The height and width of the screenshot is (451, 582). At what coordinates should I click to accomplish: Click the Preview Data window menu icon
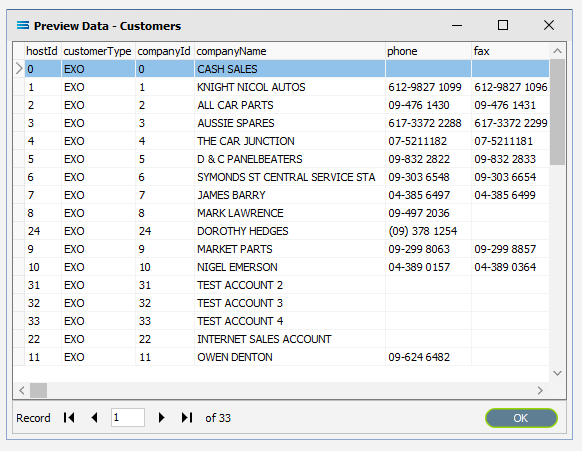(x=23, y=25)
